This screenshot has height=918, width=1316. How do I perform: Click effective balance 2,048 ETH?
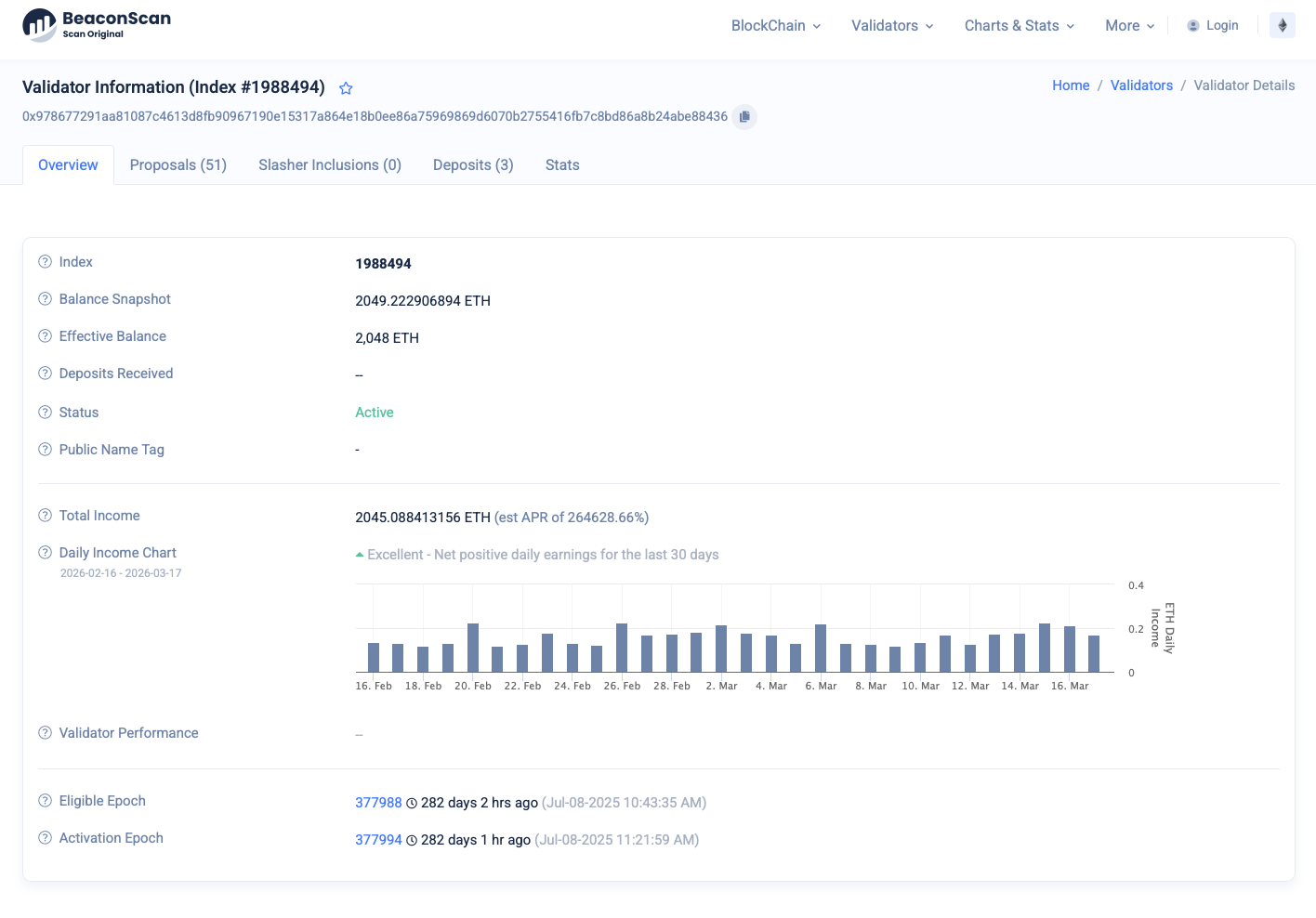(x=387, y=338)
